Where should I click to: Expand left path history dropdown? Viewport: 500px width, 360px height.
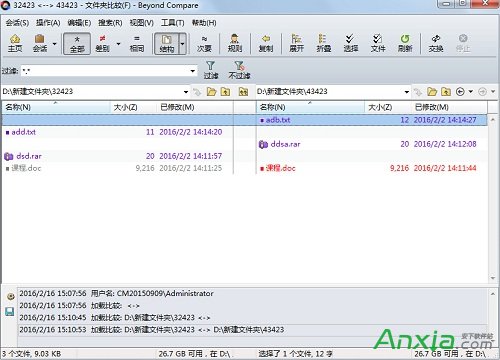(186, 92)
